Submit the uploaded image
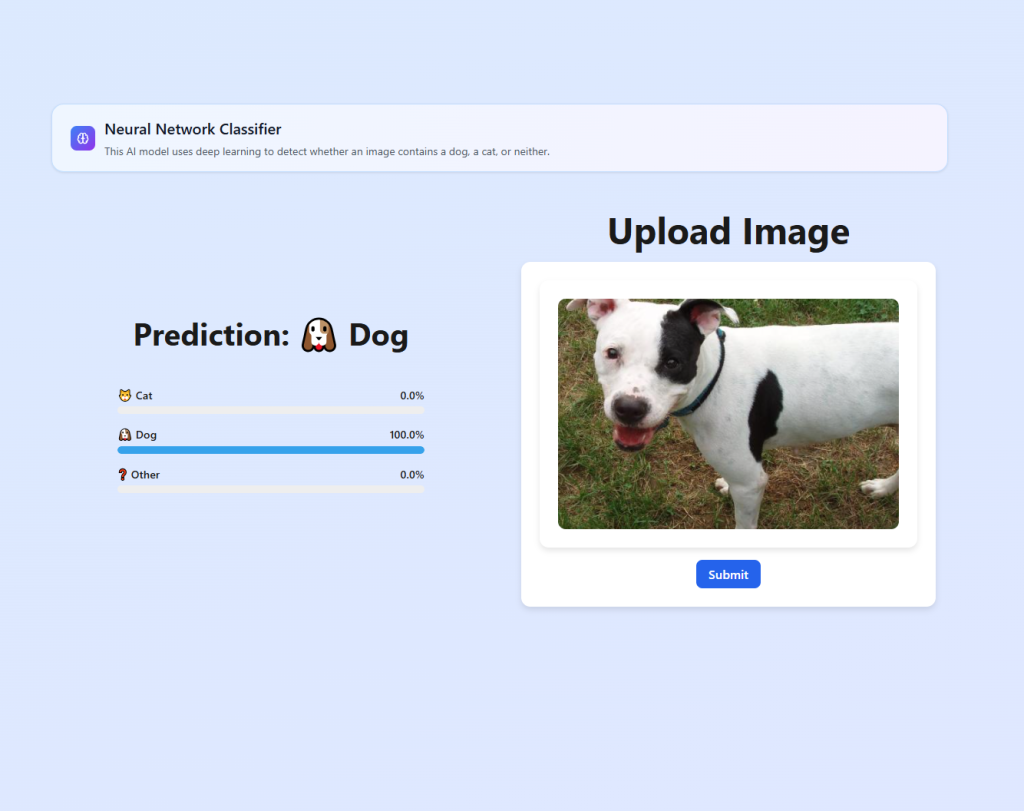The width and height of the screenshot is (1024, 811). pyautogui.click(x=728, y=575)
